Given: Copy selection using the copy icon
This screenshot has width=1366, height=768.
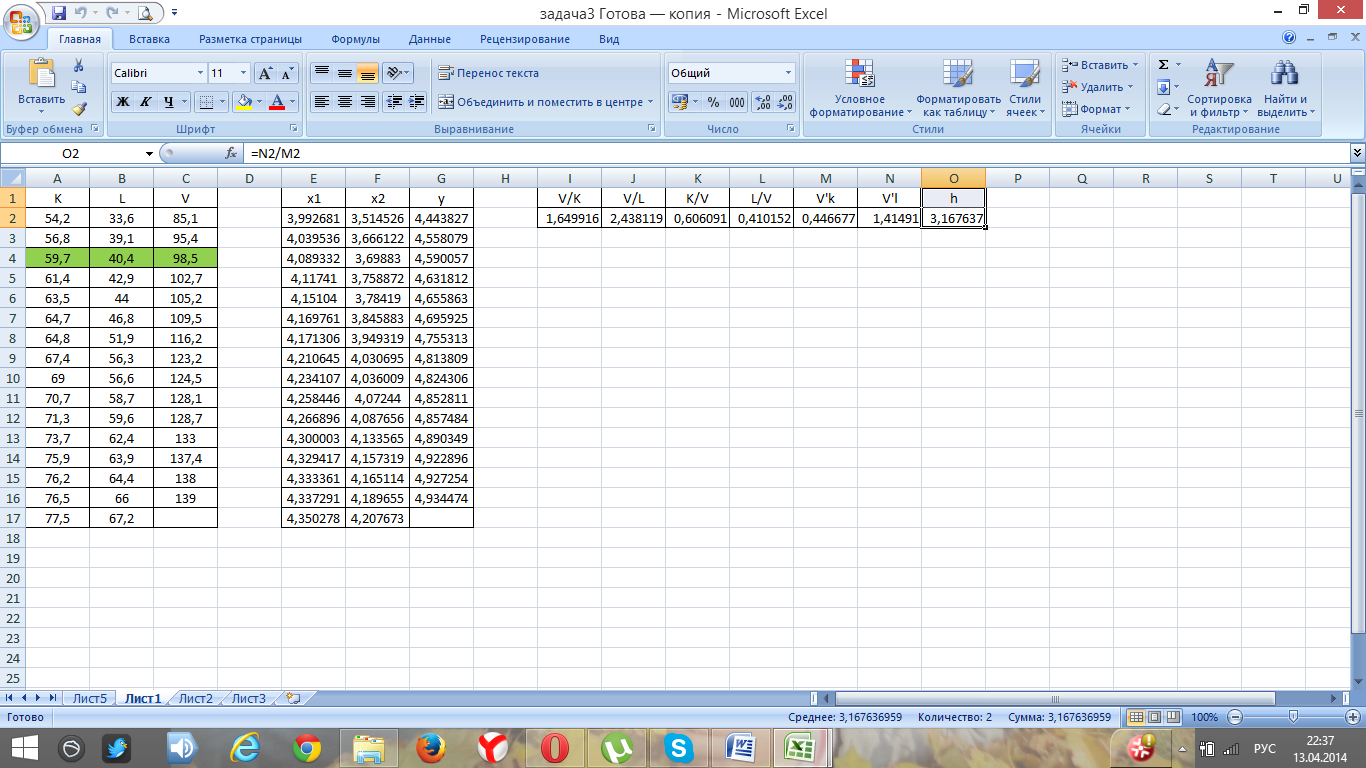Looking at the screenshot, I should (79, 87).
